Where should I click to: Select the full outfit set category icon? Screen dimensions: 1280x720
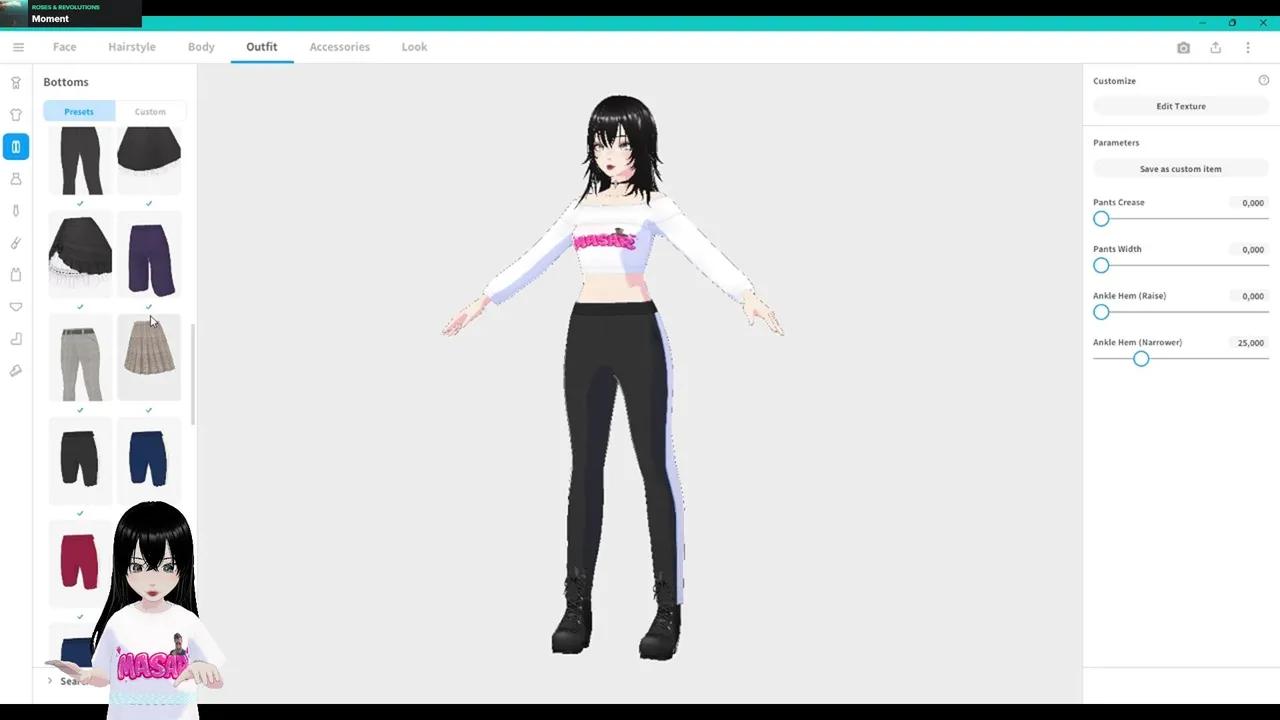pyautogui.click(x=16, y=83)
